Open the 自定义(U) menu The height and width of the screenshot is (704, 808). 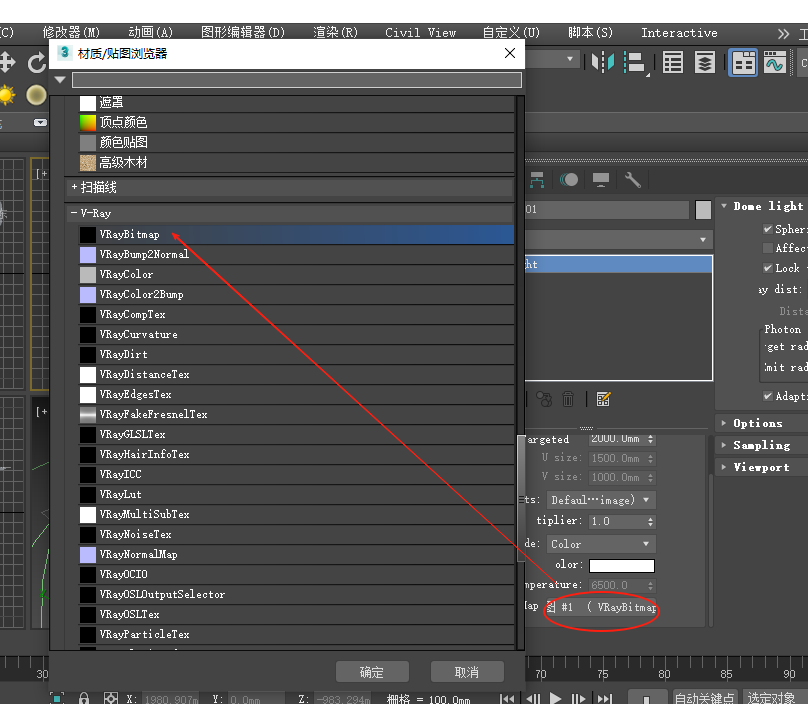click(511, 32)
